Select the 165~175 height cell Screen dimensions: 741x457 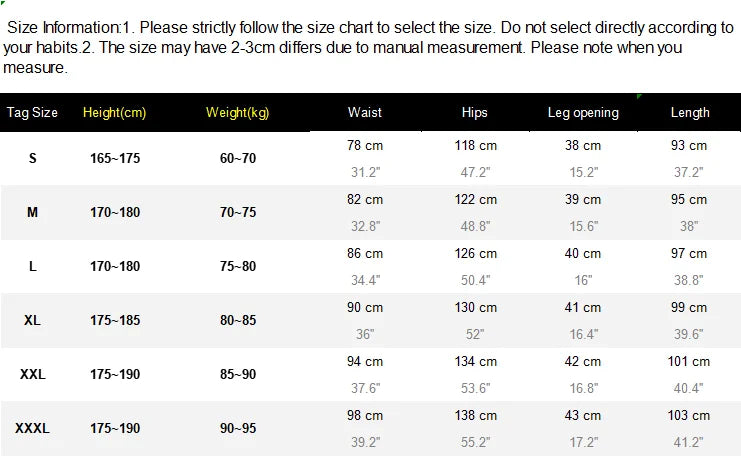(115, 158)
